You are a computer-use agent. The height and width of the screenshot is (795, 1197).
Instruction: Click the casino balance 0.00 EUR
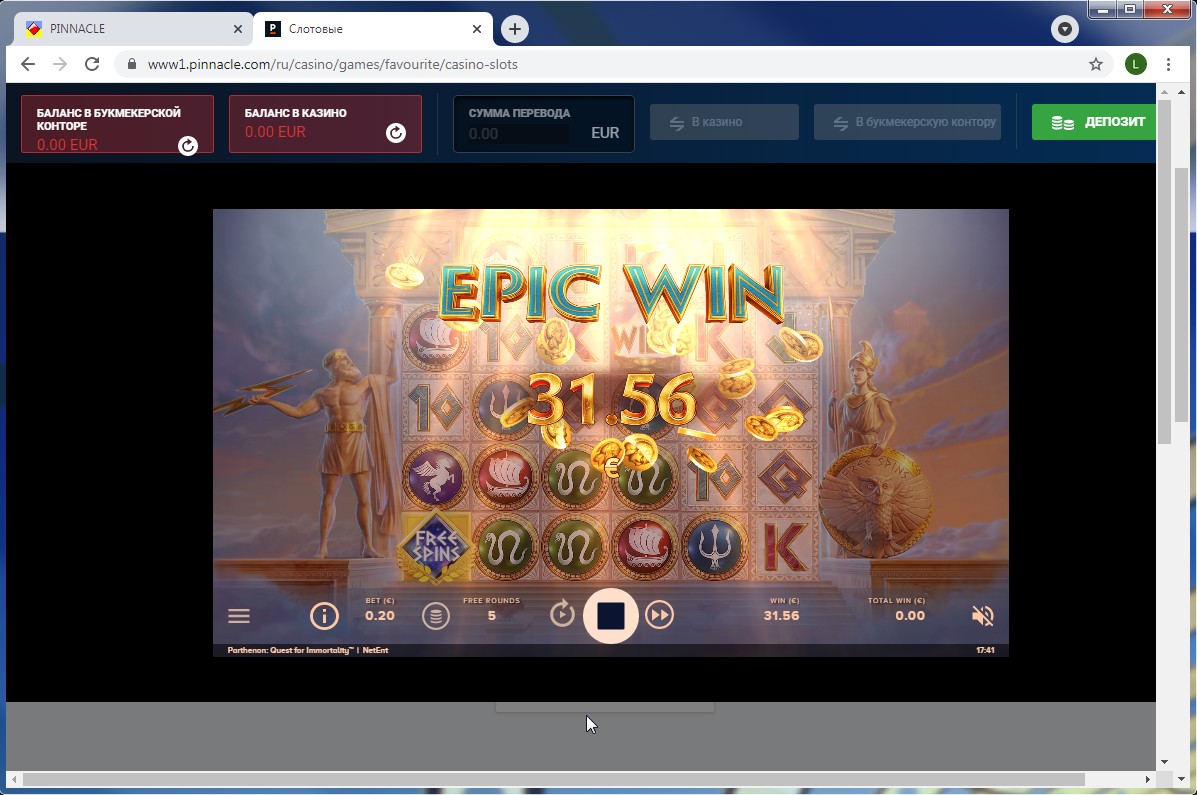point(275,132)
